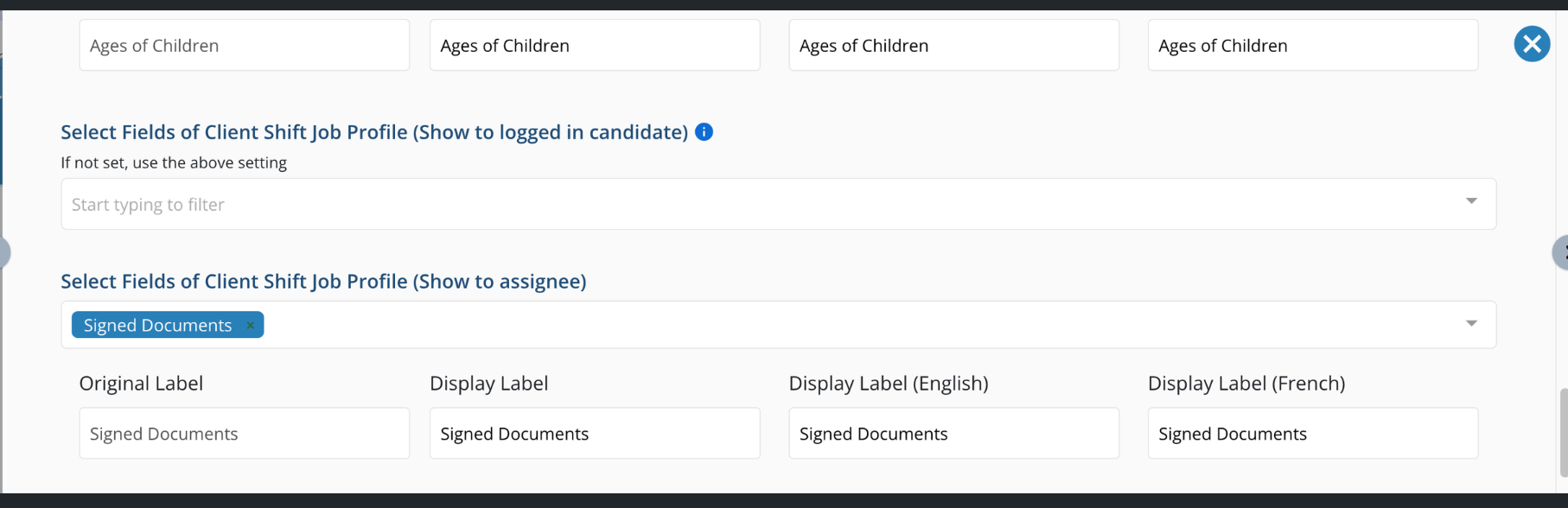Edit the Ages of Children Display Label field
This screenshot has height=508, width=1568.
[x=595, y=46]
